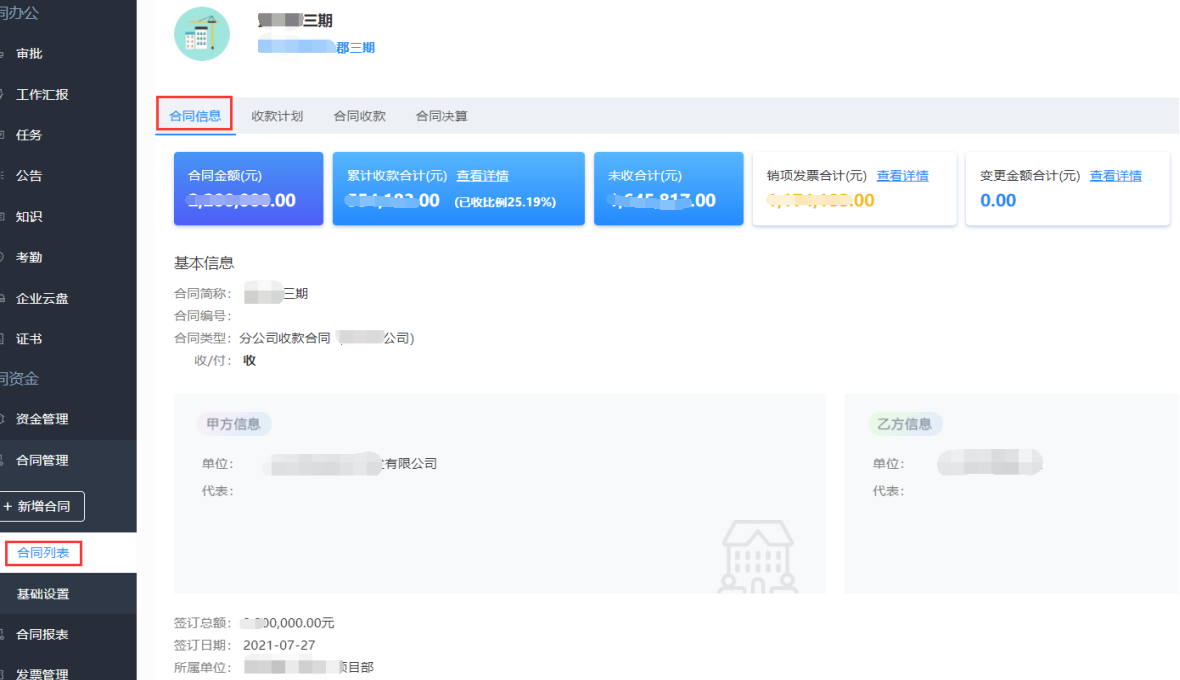
Task: Expand 发票管理 menu section
Action: [x=42, y=674]
